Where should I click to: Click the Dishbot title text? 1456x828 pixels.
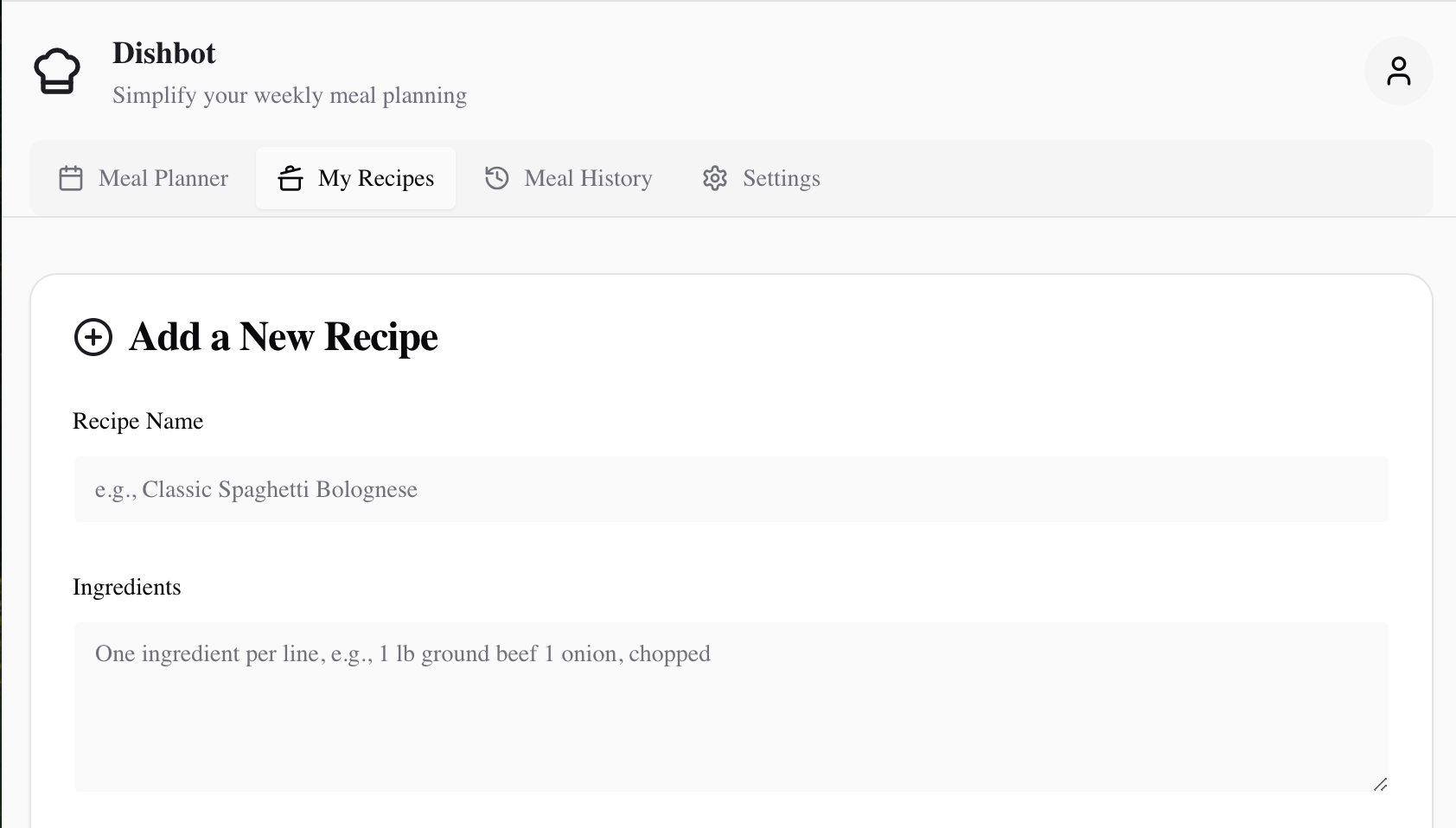tap(164, 54)
